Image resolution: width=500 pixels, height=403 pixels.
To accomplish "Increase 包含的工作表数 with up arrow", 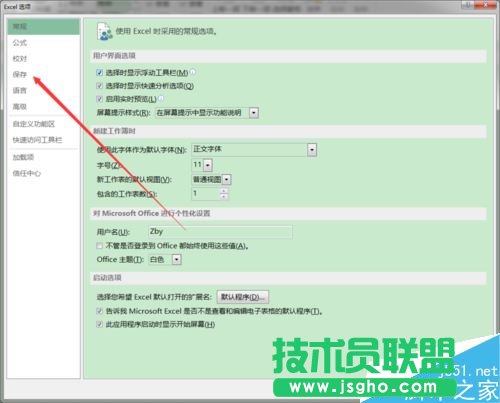I will tap(224, 191).
